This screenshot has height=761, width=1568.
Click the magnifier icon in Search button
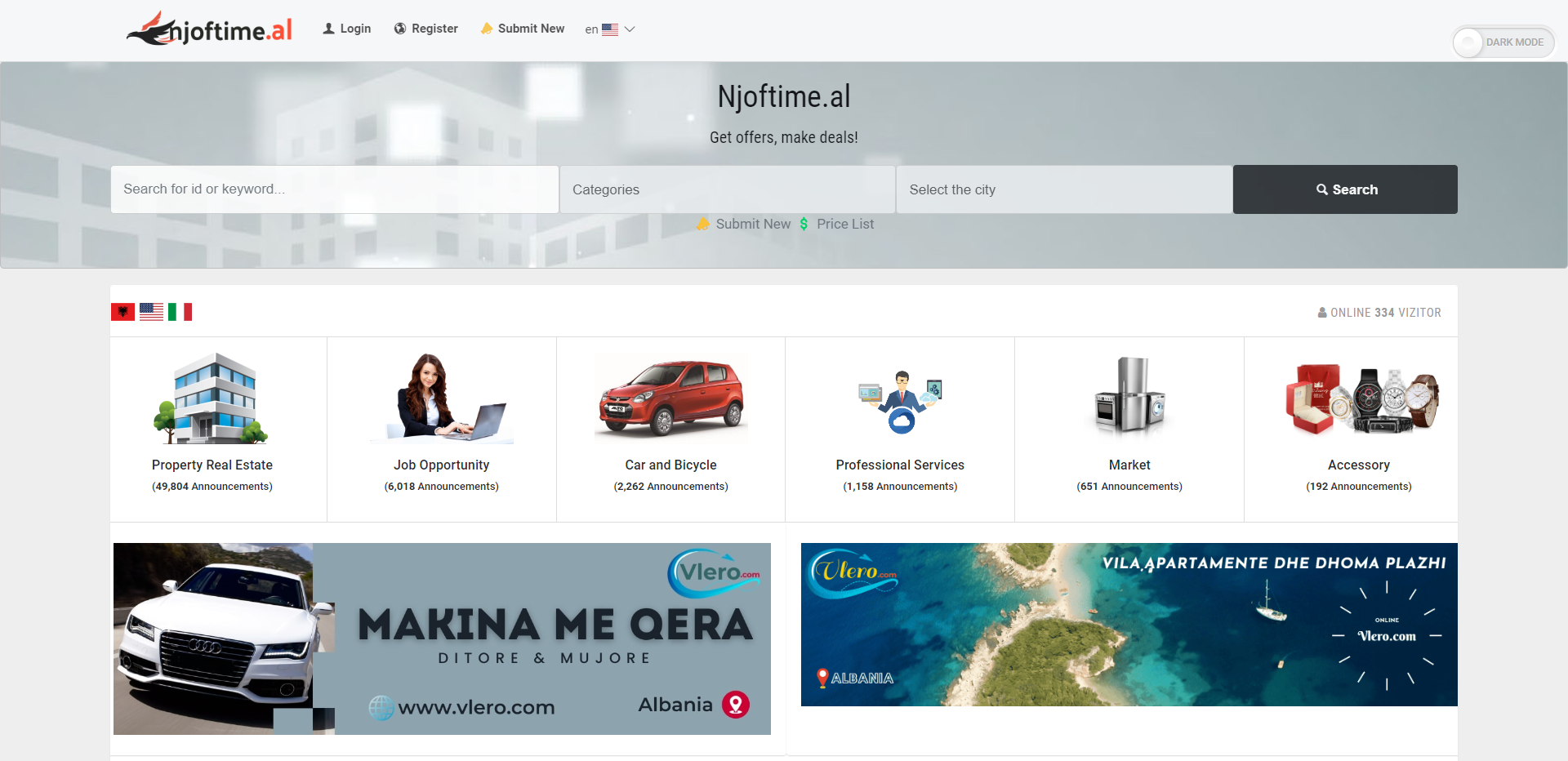coord(1322,189)
